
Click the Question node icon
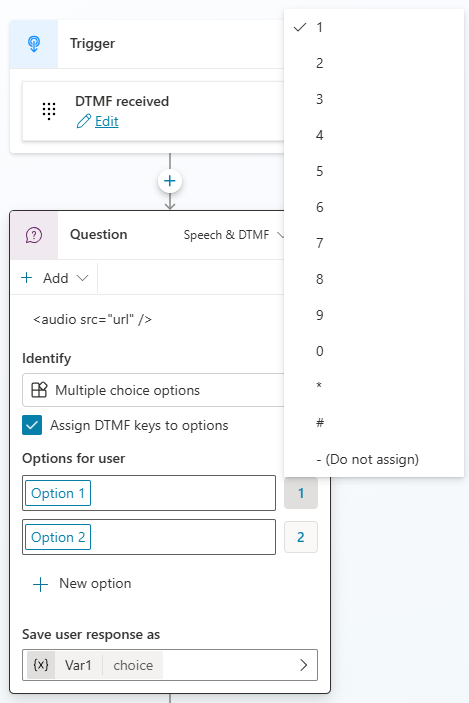34,235
